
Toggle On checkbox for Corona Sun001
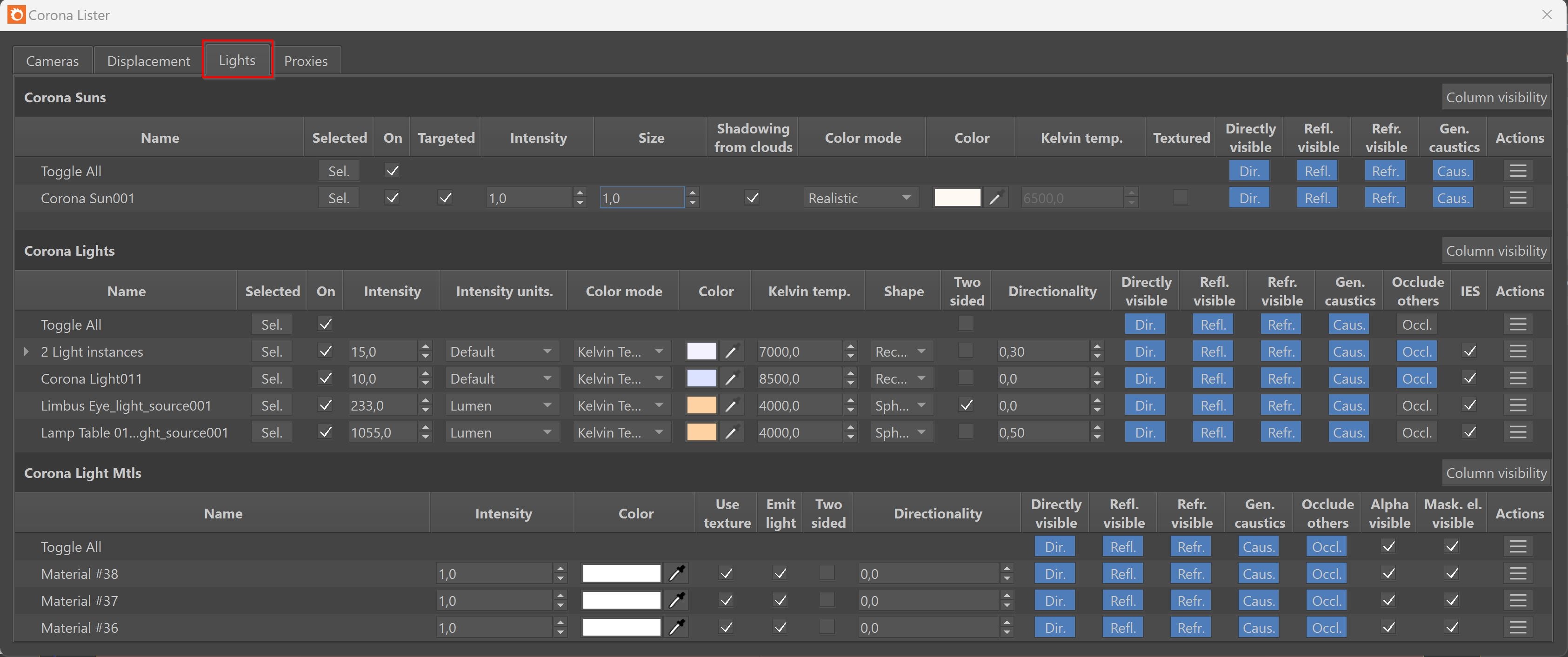point(393,198)
